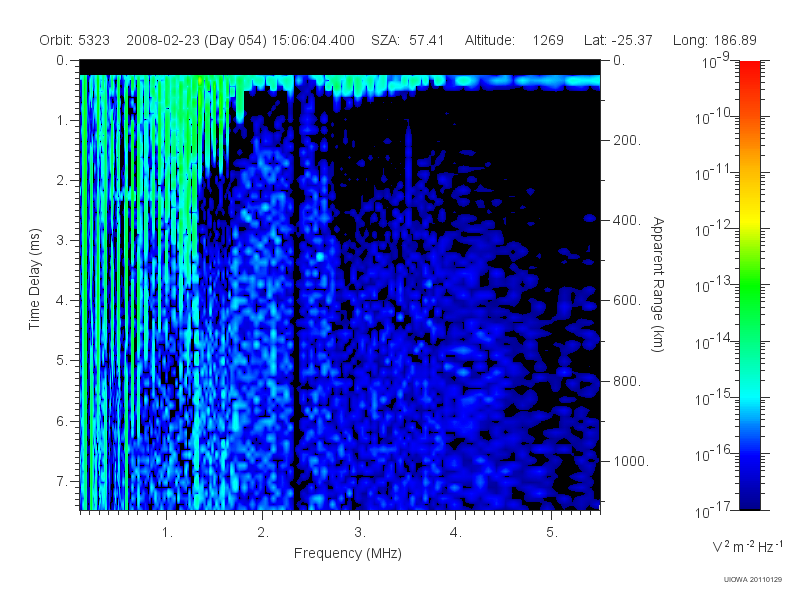This screenshot has height=600, width=800.
Task: Click the '400.' apparent range tick label
Action: coord(627,220)
